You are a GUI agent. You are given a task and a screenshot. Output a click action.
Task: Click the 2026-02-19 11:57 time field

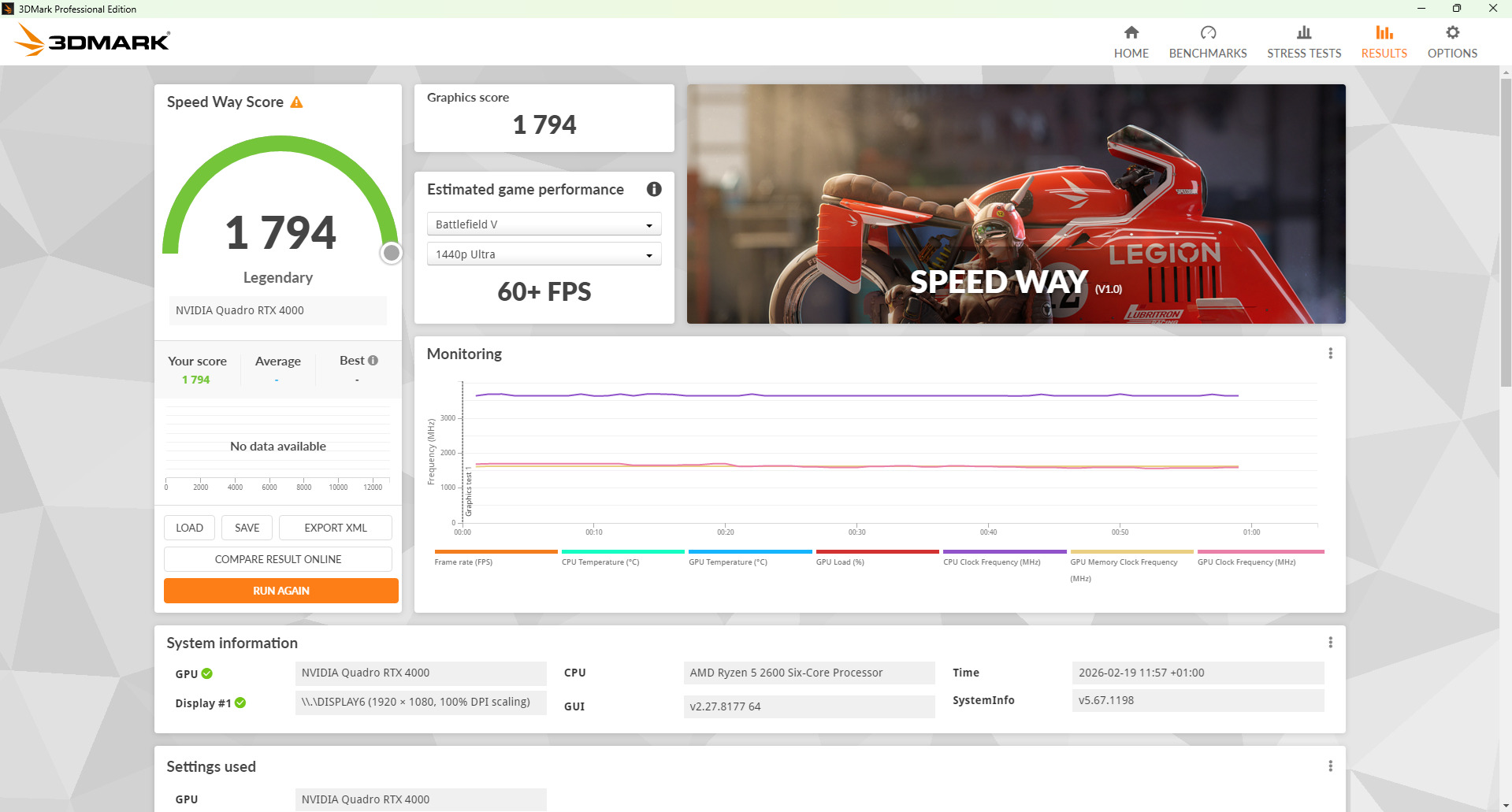[1198, 673]
